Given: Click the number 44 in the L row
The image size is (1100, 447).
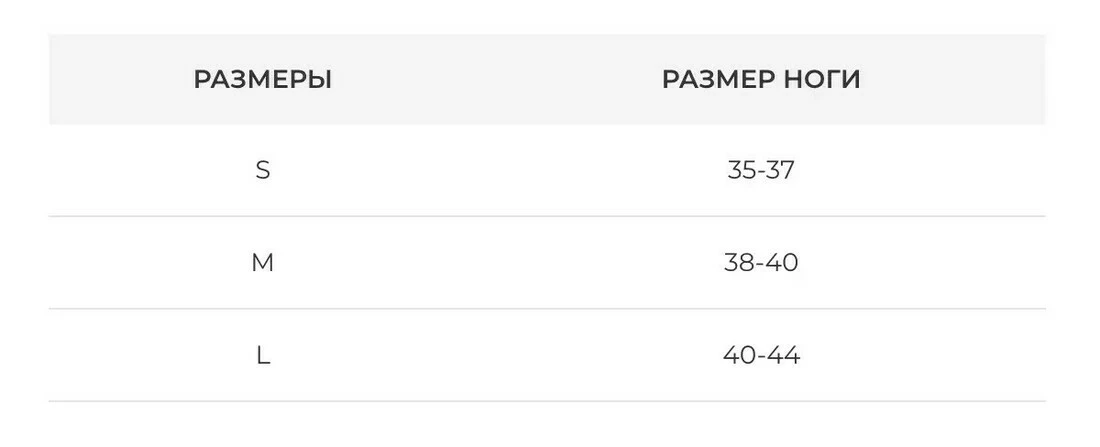Looking at the screenshot, I should [x=785, y=355].
